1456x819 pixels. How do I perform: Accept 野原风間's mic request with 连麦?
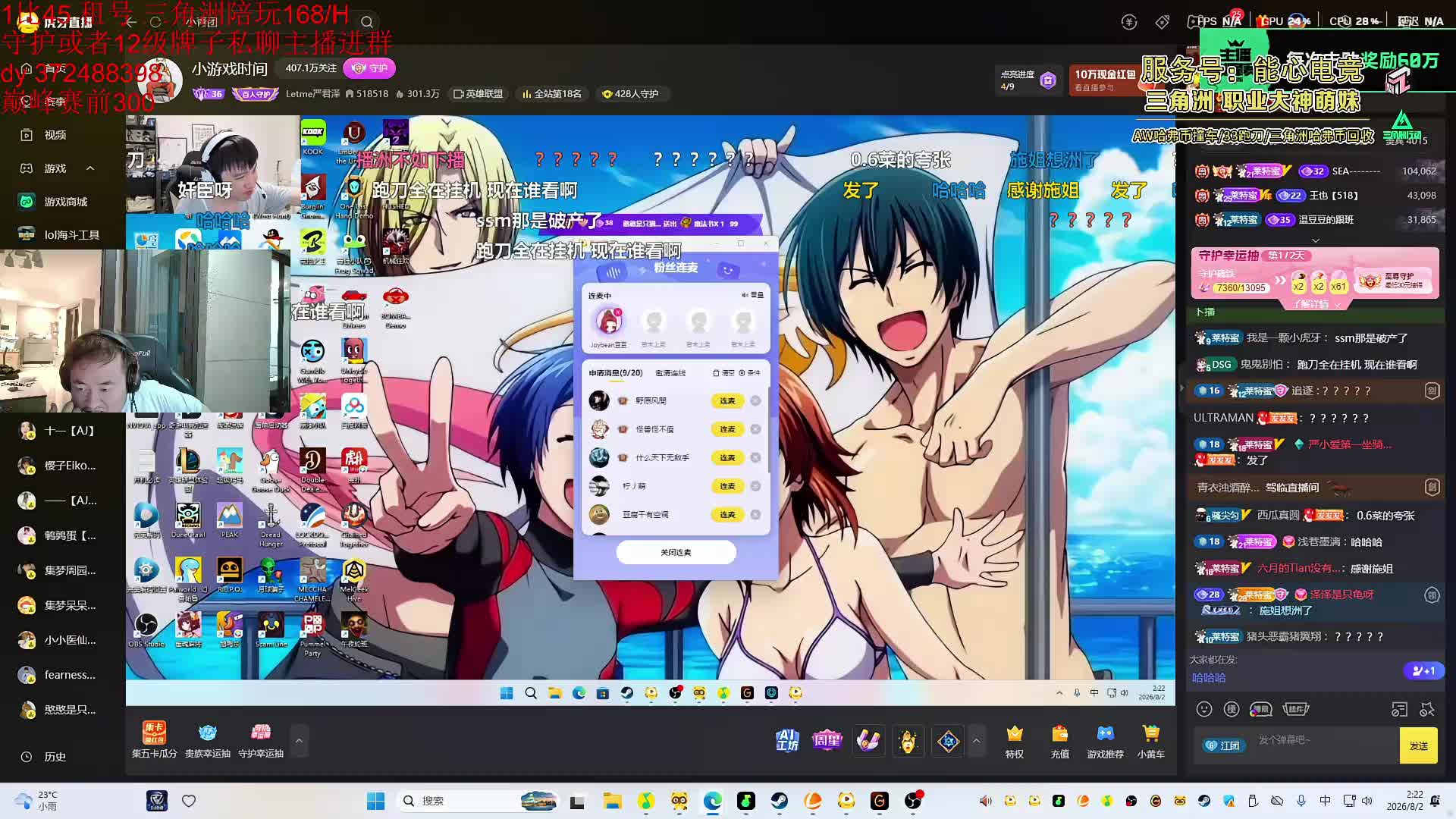click(727, 400)
